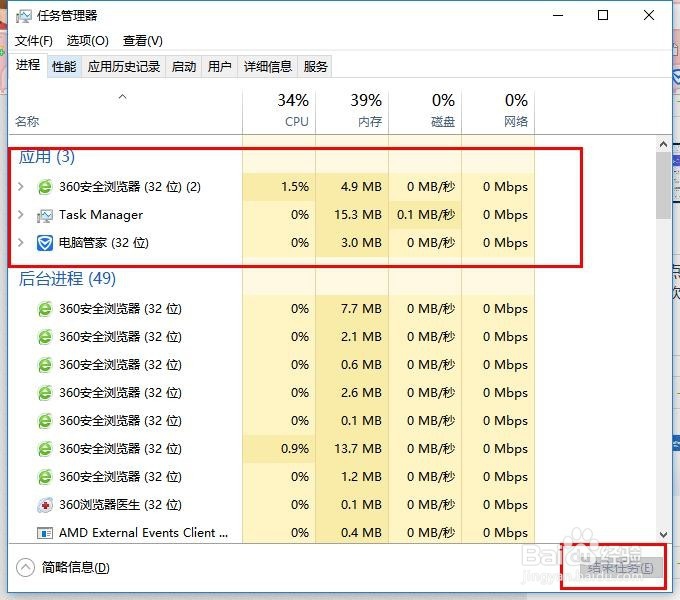Image resolution: width=680 pixels, height=600 pixels.
Task: Sort by the CPU column header
Action: (x=279, y=111)
